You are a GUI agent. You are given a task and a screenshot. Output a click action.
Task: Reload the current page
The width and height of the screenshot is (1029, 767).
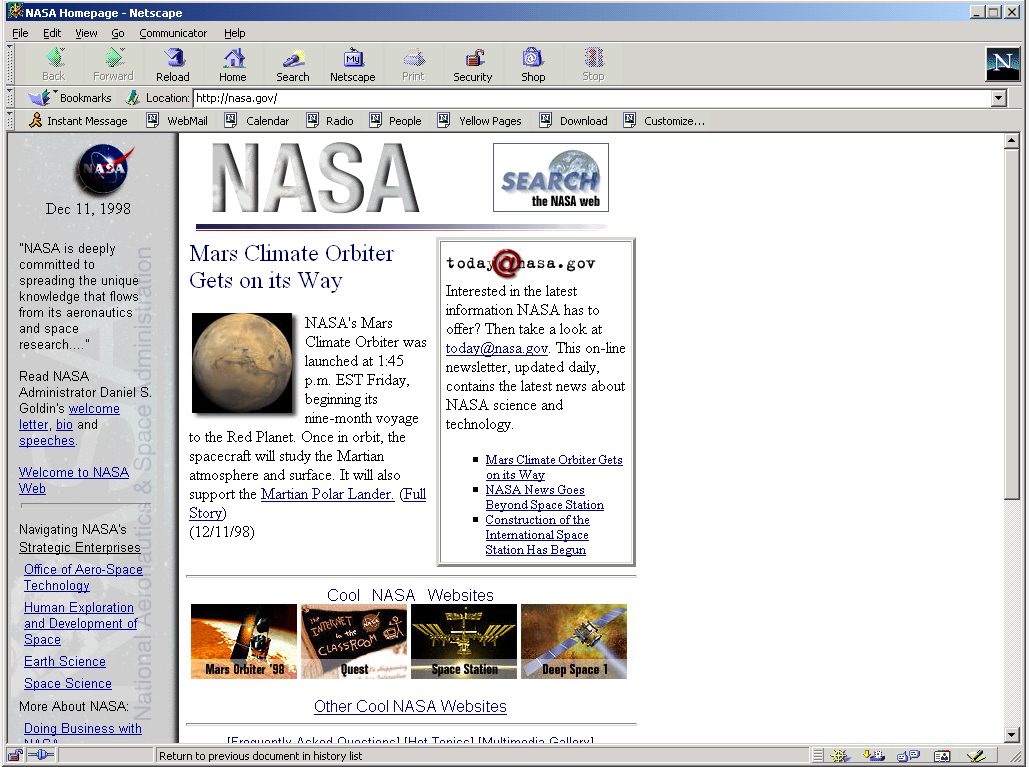(173, 64)
